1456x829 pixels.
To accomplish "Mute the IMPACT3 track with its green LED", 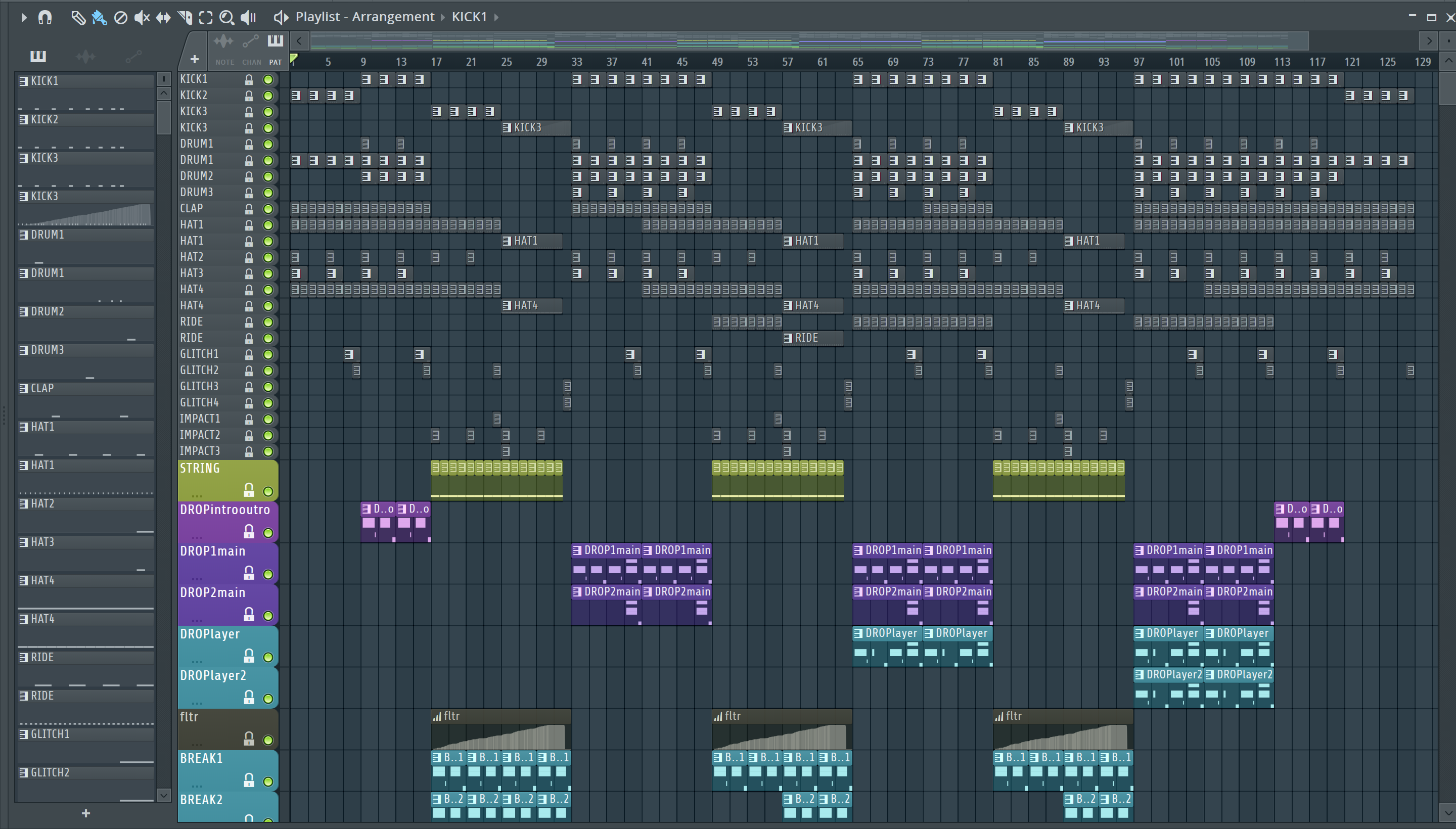I will (268, 451).
